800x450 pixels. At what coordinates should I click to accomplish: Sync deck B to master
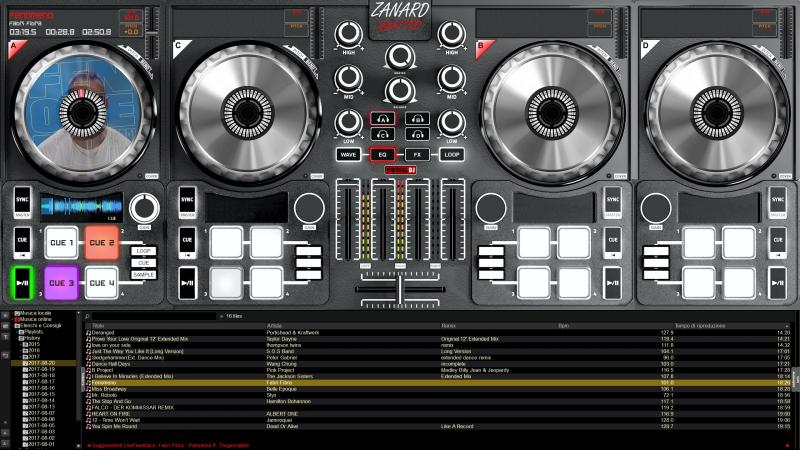pos(613,202)
